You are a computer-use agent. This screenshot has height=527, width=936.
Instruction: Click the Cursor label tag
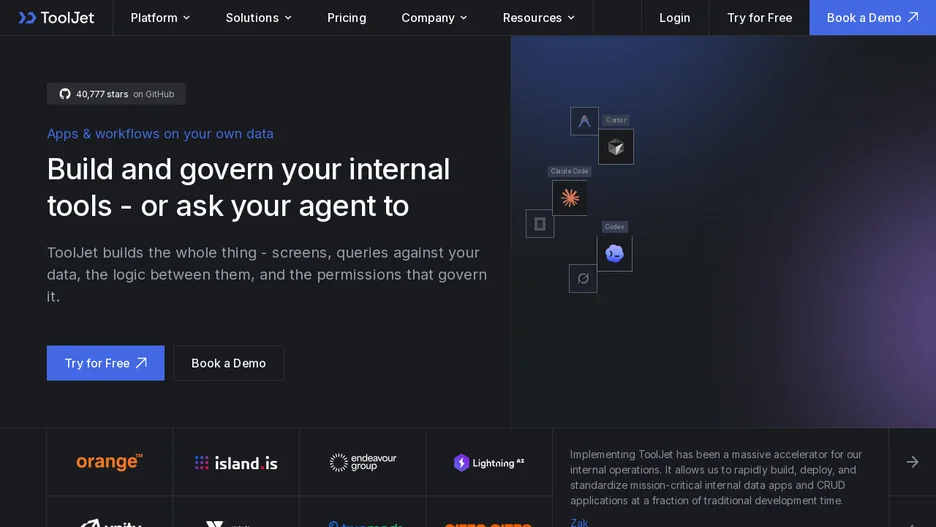pos(615,120)
